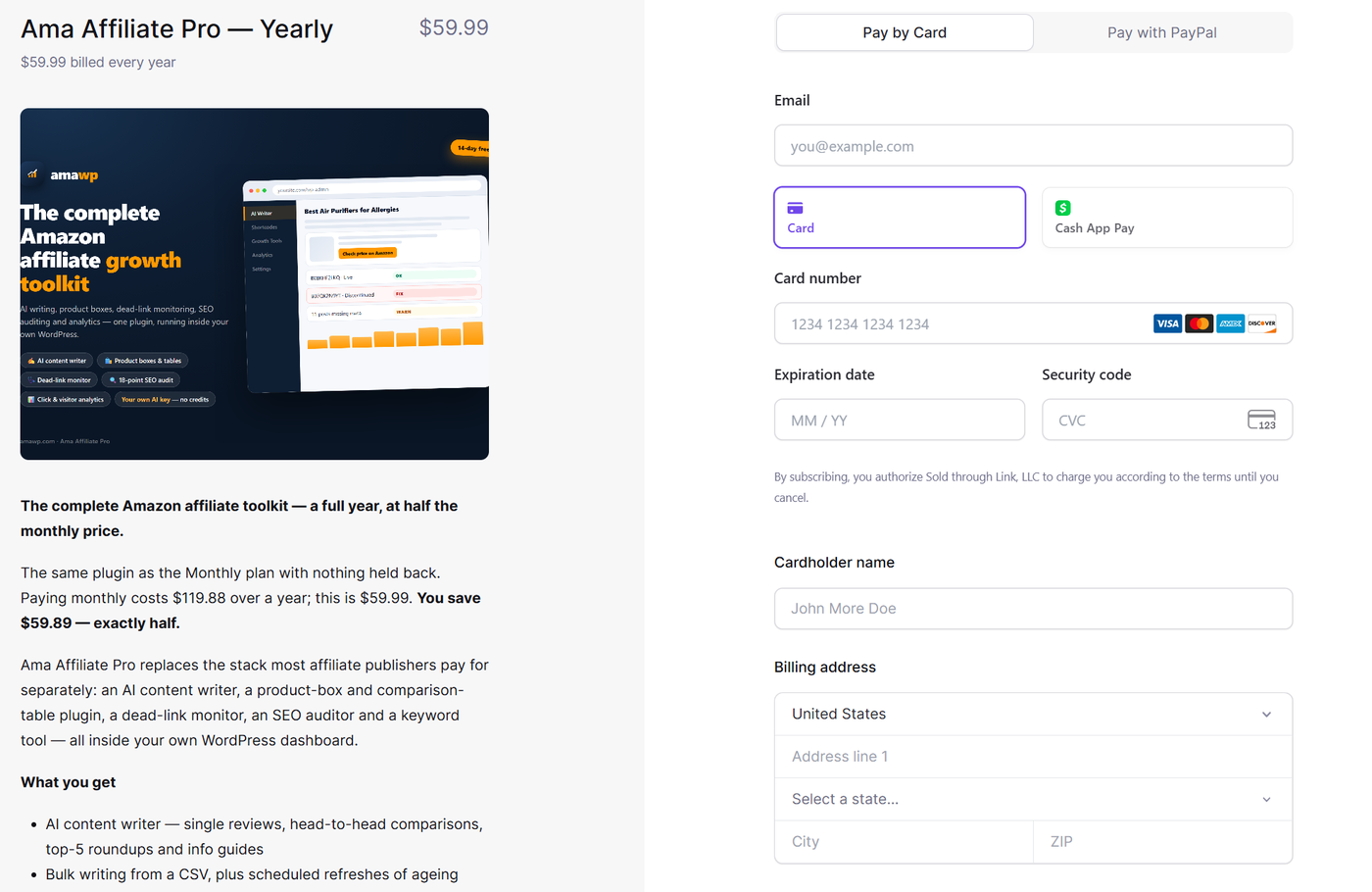Open the Select a state dropdown
1372x892 pixels.
point(1033,799)
